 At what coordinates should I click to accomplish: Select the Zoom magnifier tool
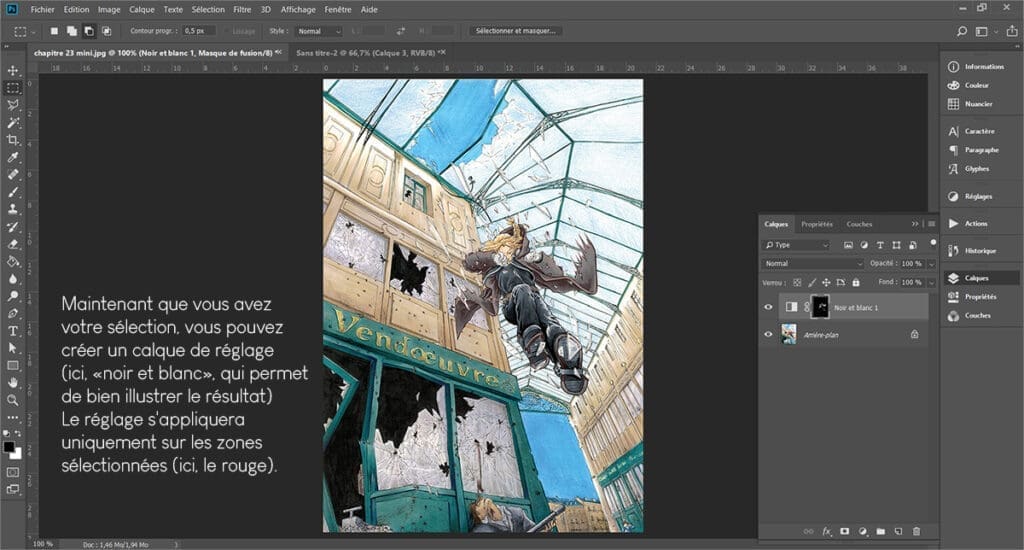pyautogui.click(x=13, y=400)
